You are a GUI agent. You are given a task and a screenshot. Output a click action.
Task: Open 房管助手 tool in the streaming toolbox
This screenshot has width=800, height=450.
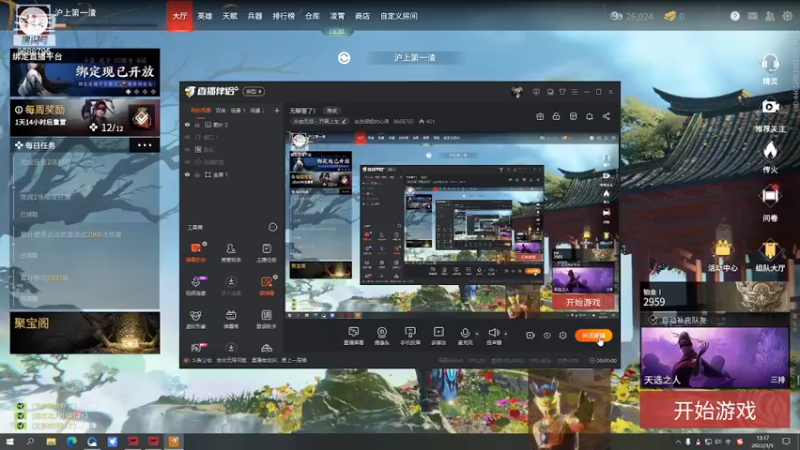(231, 252)
